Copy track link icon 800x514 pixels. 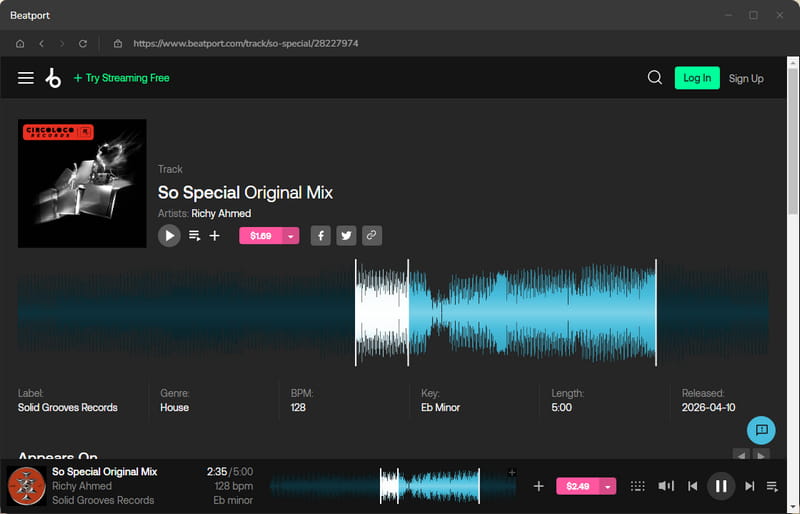(x=372, y=235)
